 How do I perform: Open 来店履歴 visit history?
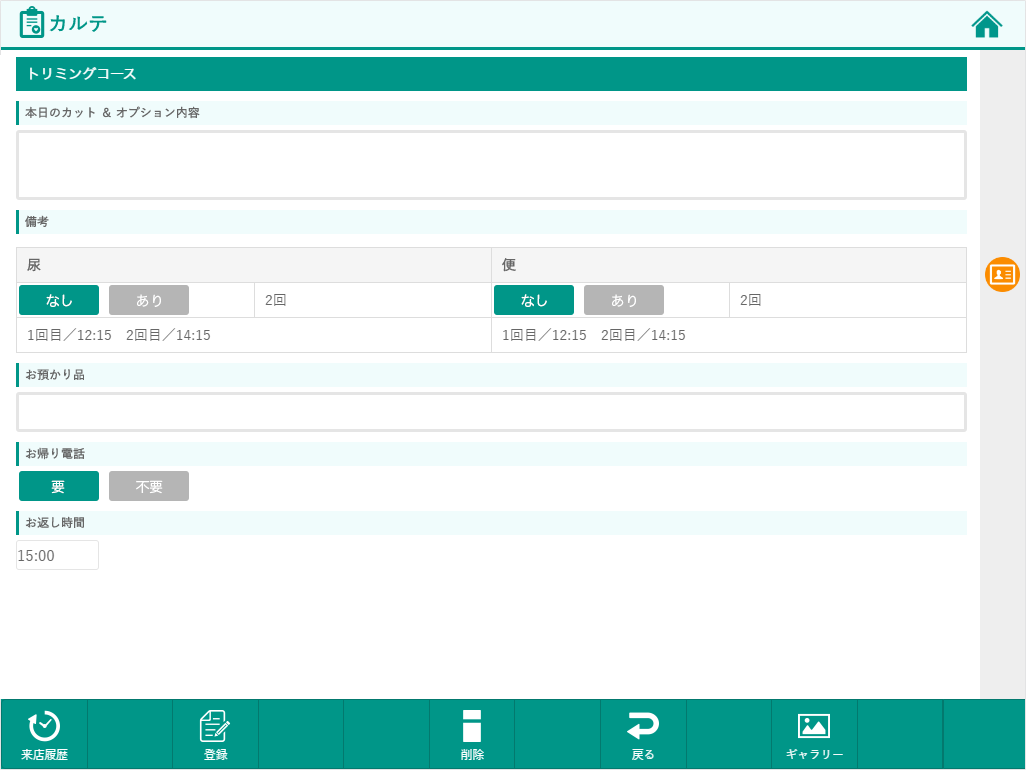tap(44, 734)
